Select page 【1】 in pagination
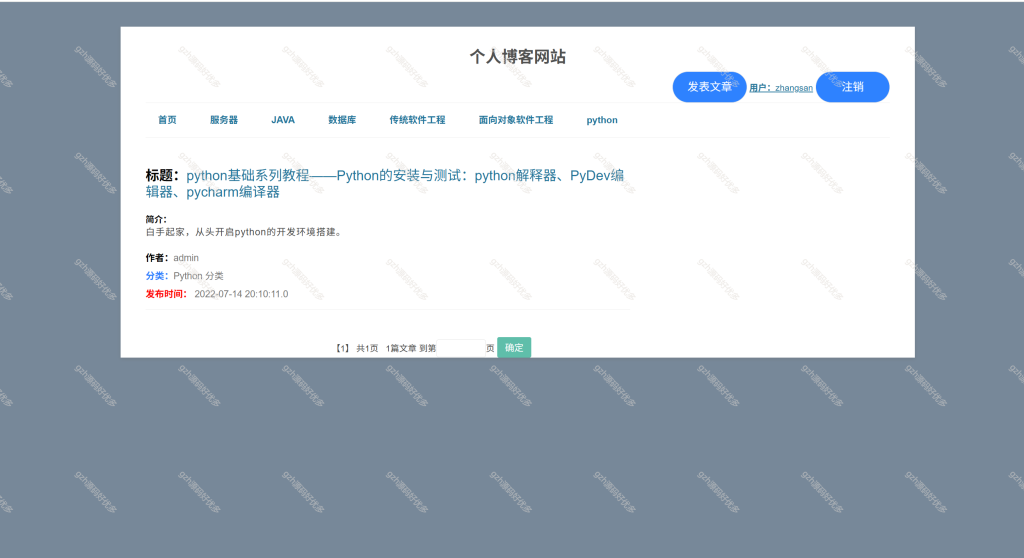This screenshot has width=1024, height=558. 343,348
